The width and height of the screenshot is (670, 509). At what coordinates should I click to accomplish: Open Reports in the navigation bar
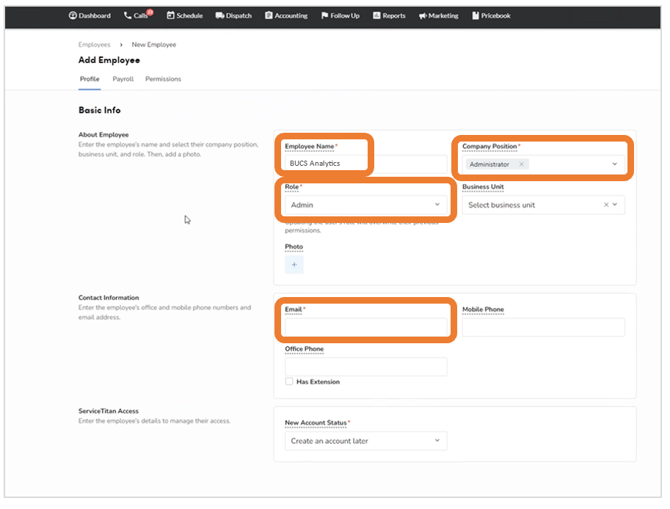[390, 16]
